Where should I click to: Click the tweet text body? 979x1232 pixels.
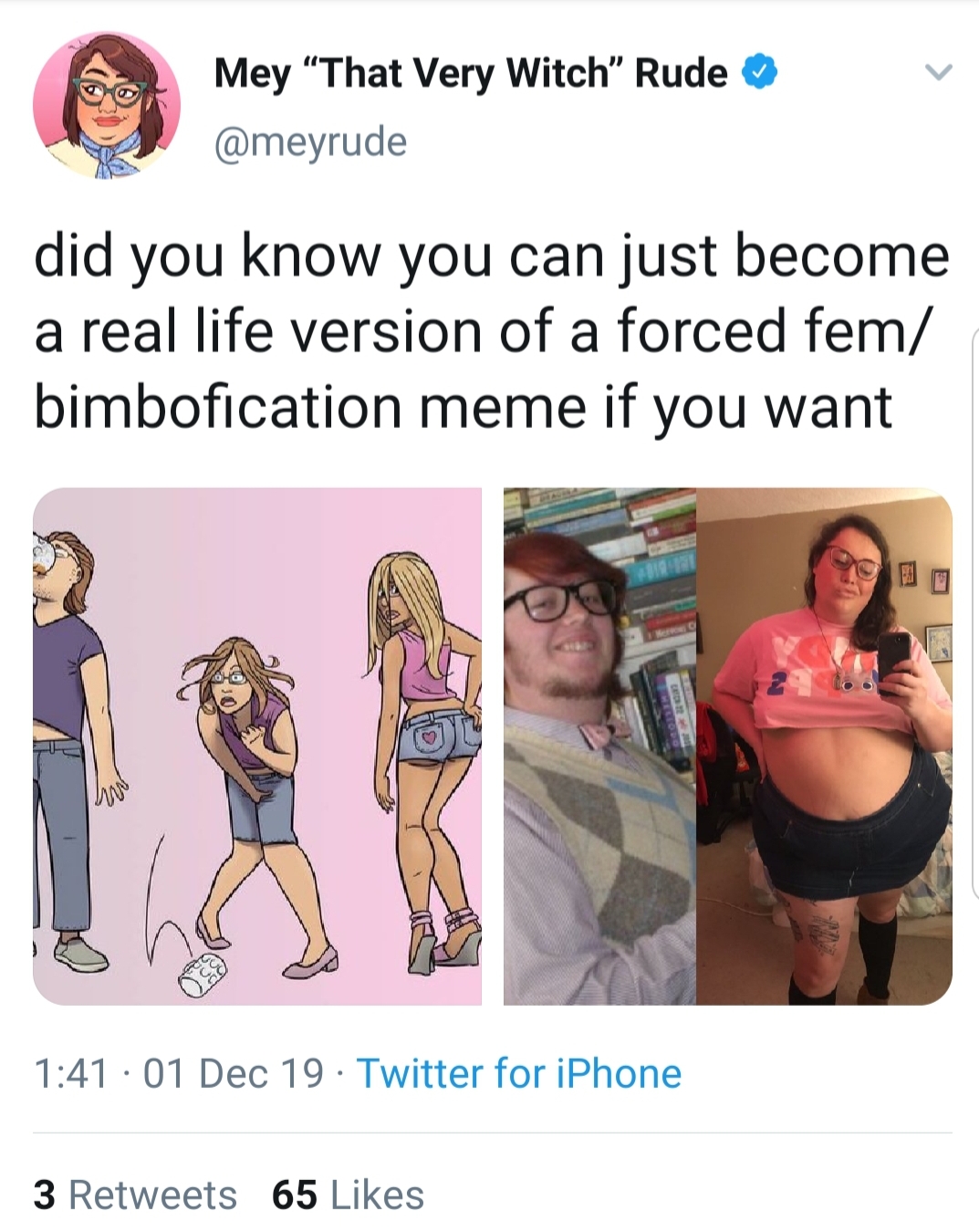pos(491,330)
